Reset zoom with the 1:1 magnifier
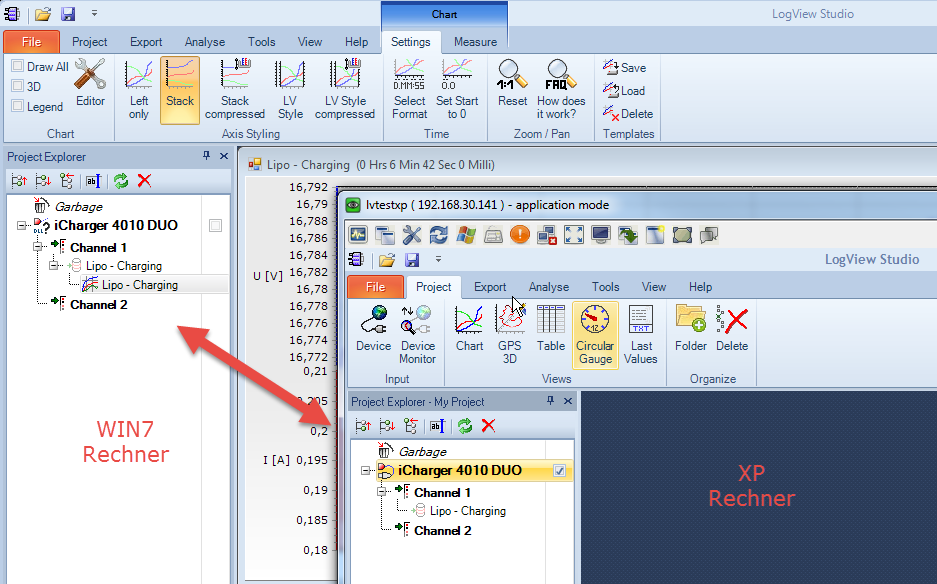 point(513,83)
